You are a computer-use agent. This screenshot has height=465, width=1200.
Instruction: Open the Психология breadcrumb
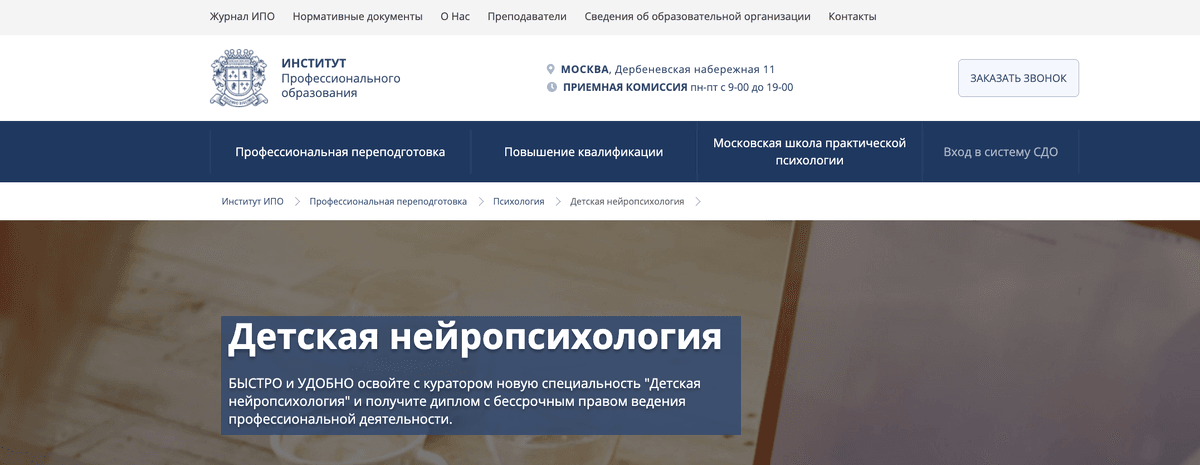click(x=519, y=202)
